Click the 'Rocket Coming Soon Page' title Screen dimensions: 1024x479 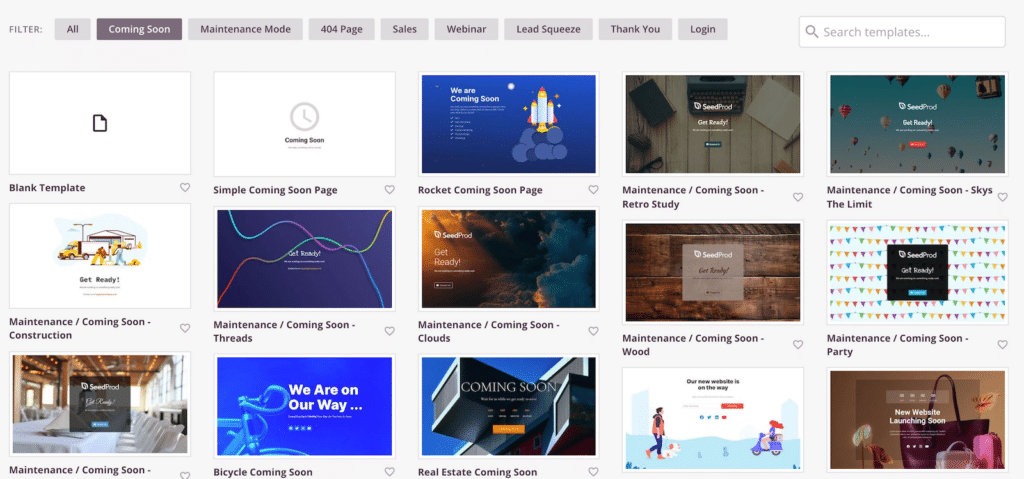[480, 190]
